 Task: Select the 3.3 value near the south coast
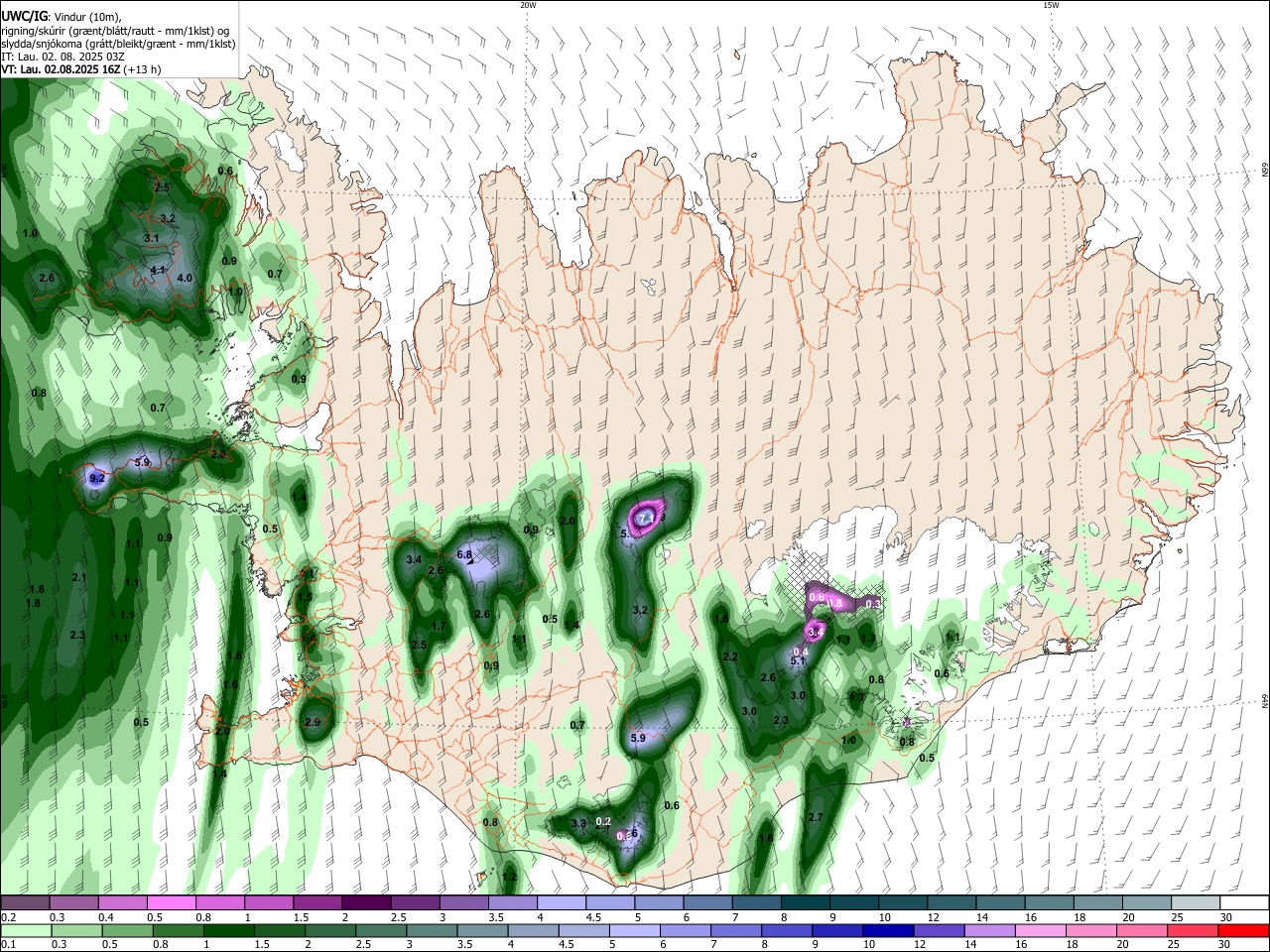click(x=579, y=824)
